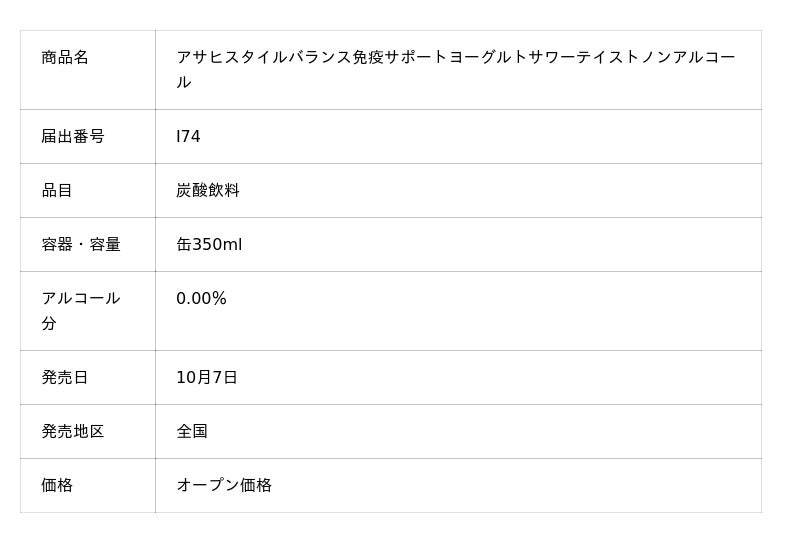Viewport: 800px width, 543px height.
Task: Select the 缶350ml value text
Action: pos(209,245)
